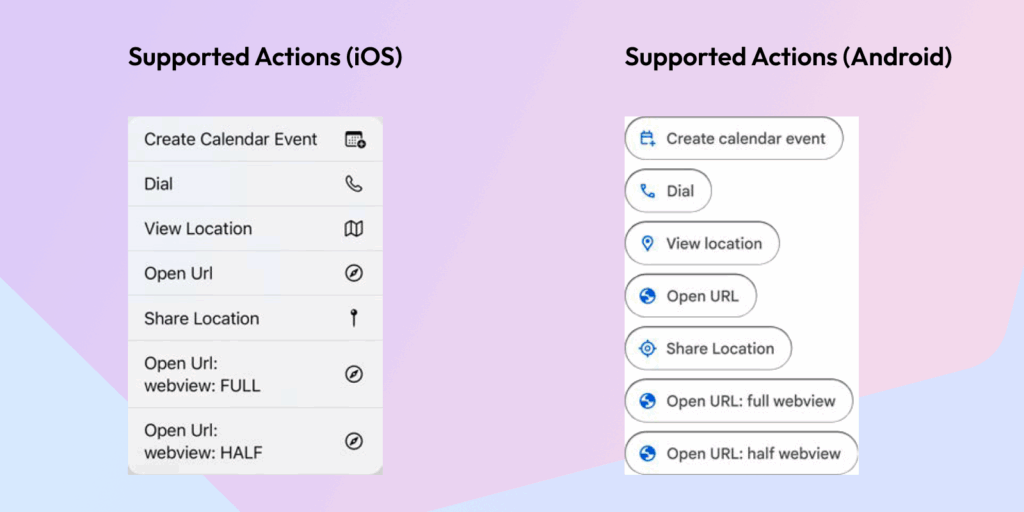Click the blue phone icon in Android Dial chip

[x=647, y=191]
